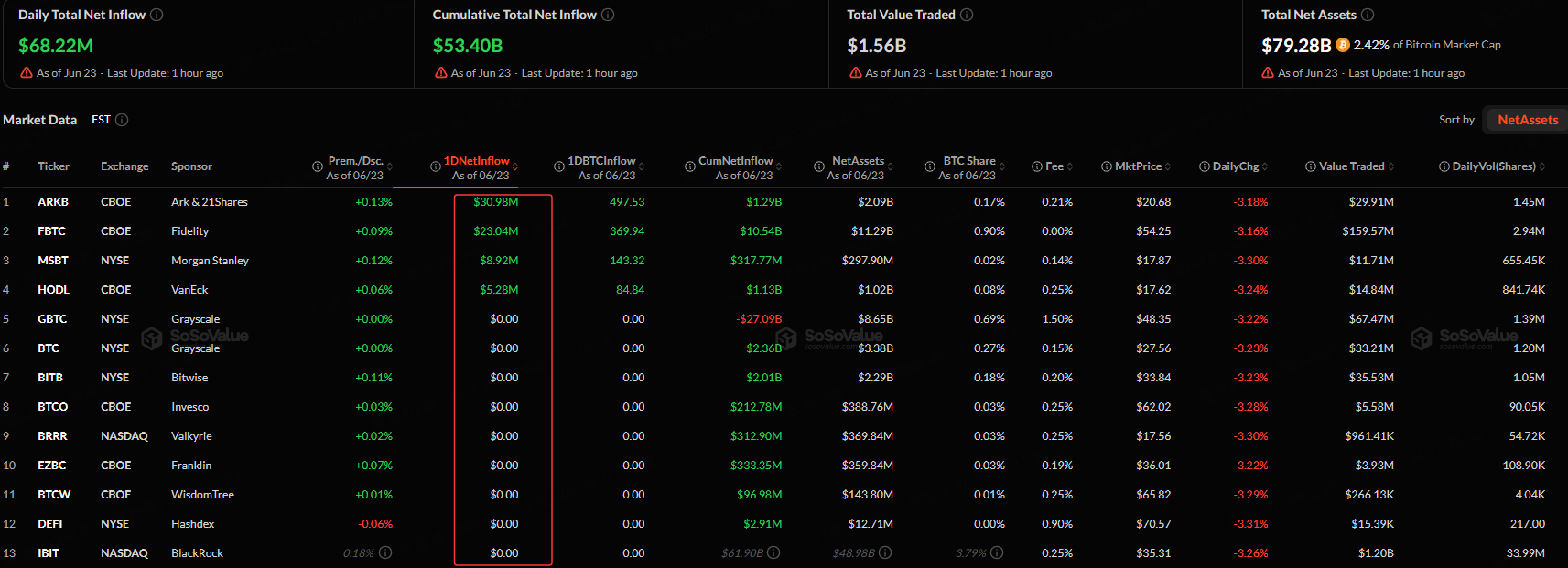
Task: Click info icon beside Total Value Traded
Action: [967, 15]
